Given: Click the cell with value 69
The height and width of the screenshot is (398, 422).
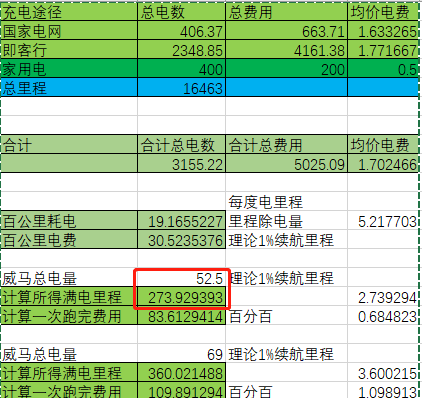Looking at the screenshot, I should tap(181, 354).
